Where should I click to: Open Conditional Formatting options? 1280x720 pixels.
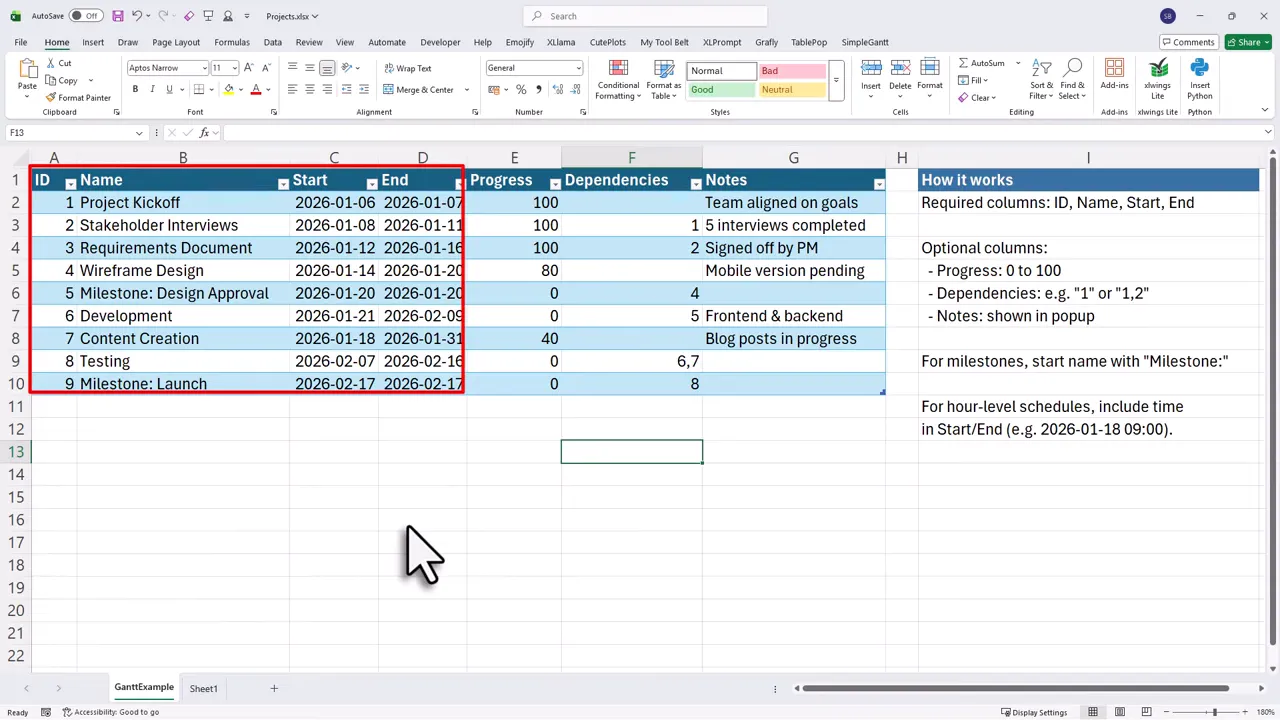point(618,80)
